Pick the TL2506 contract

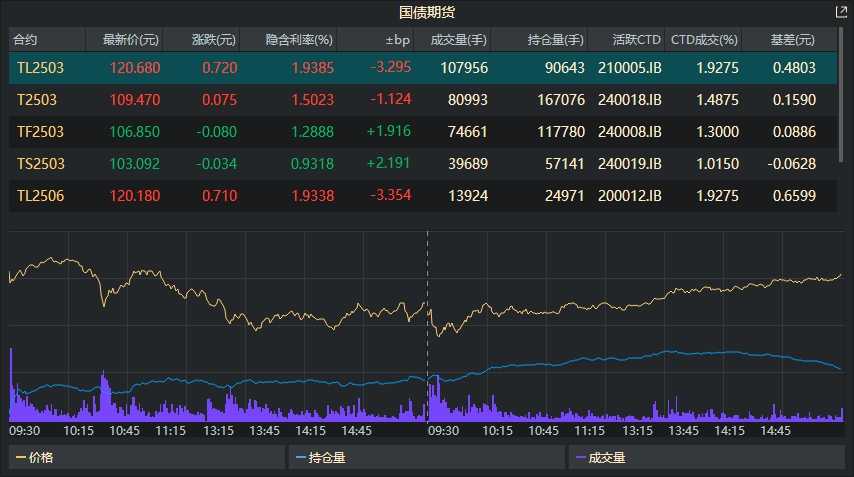click(x=38, y=196)
